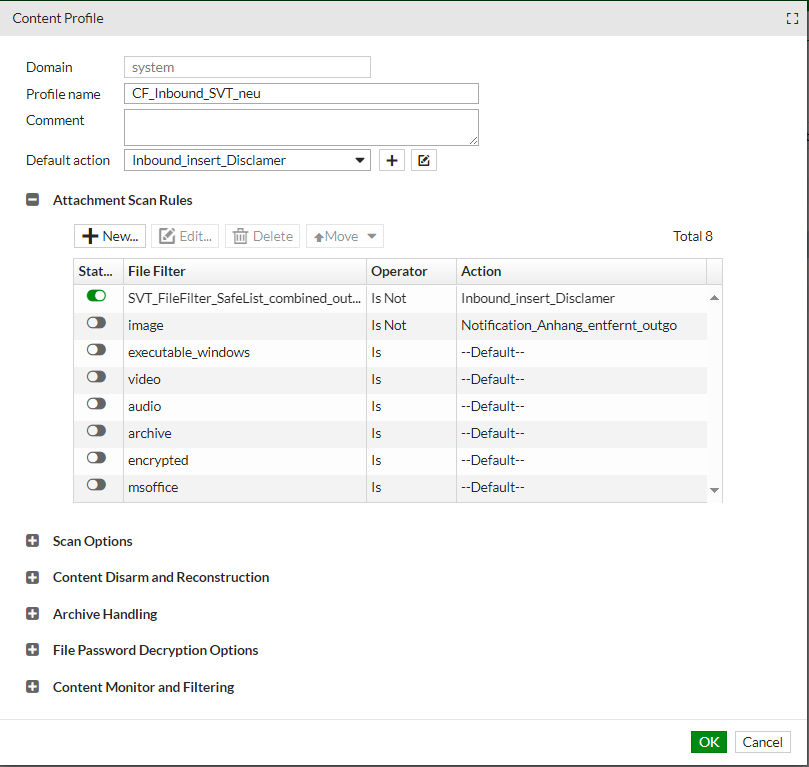Click the Cancel button
The height and width of the screenshot is (767, 809).
(x=762, y=742)
